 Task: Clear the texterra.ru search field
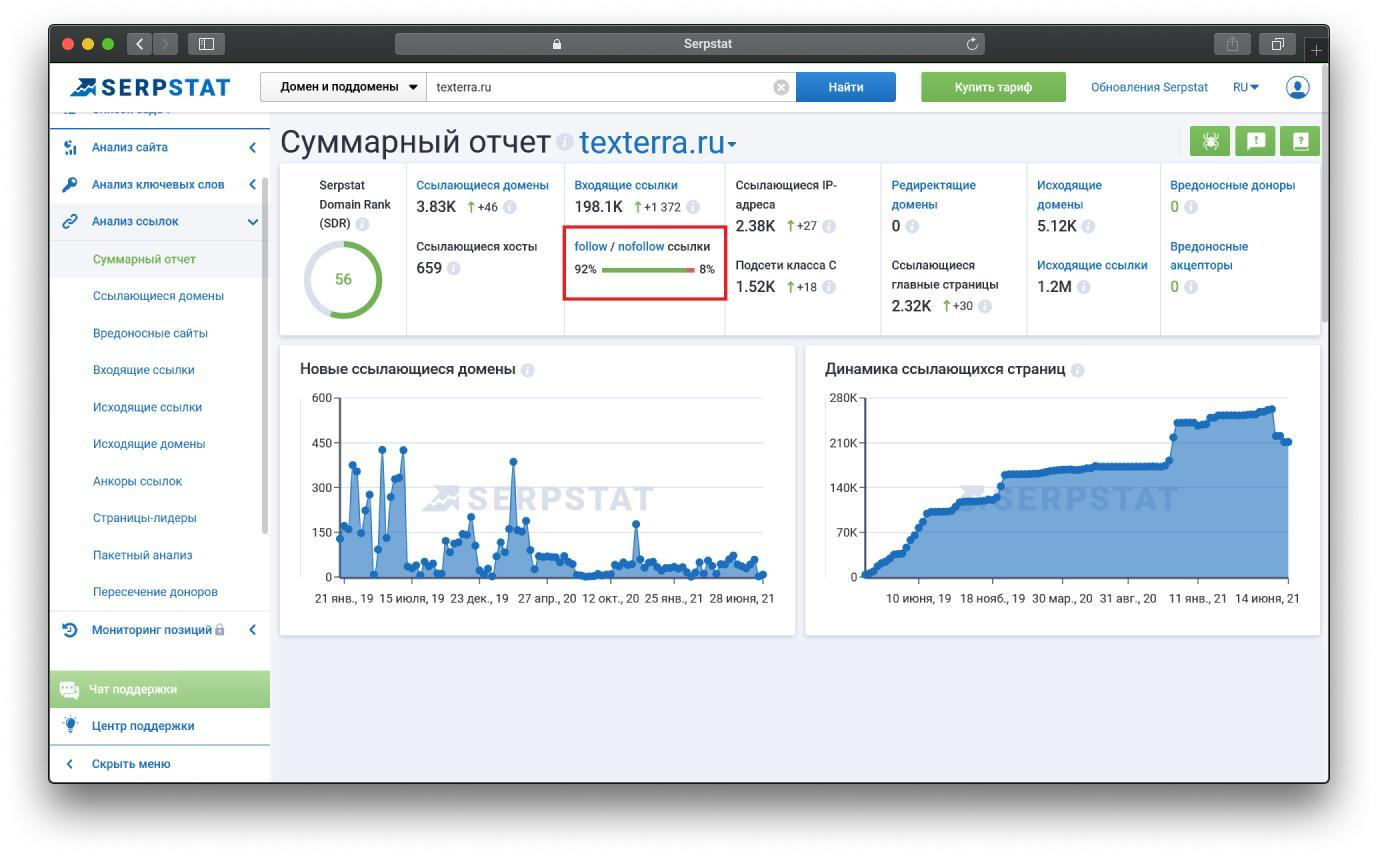781,87
